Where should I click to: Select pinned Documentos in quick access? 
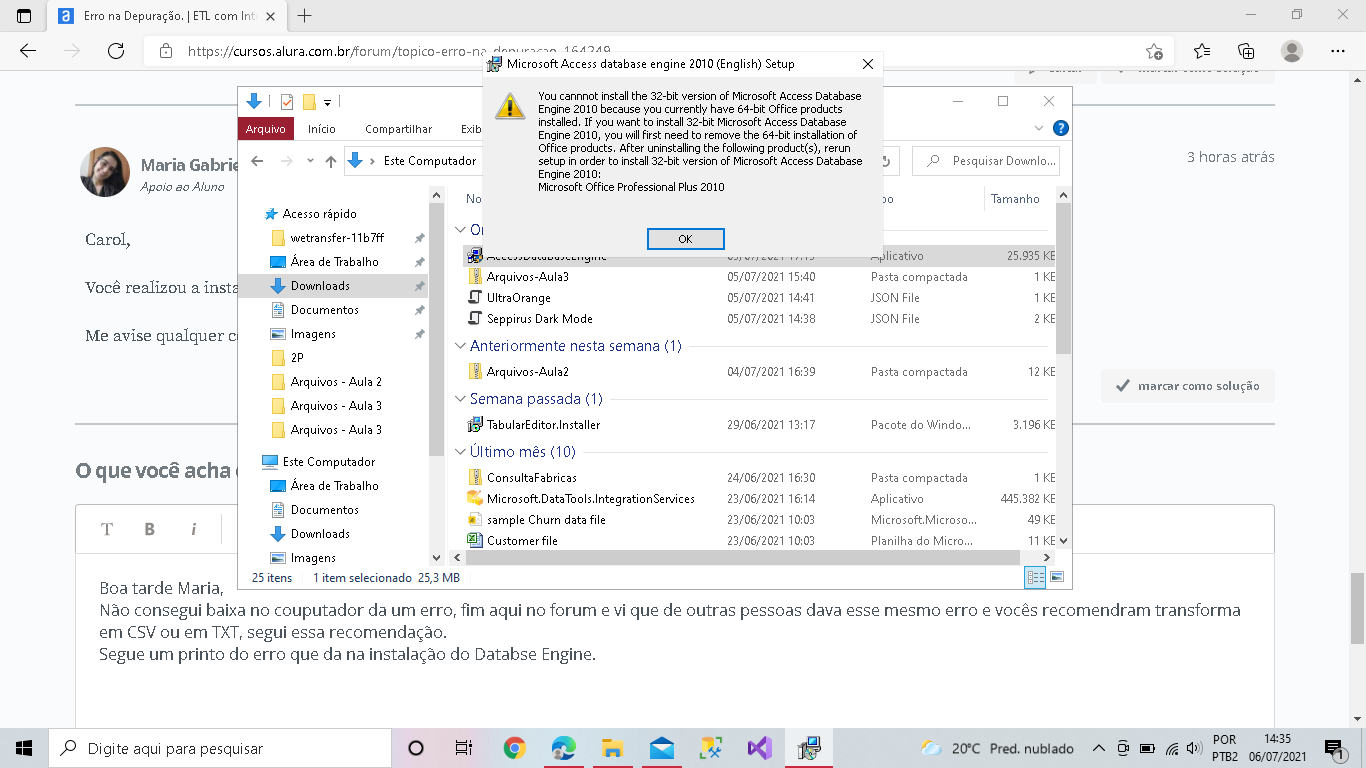point(324,310)
